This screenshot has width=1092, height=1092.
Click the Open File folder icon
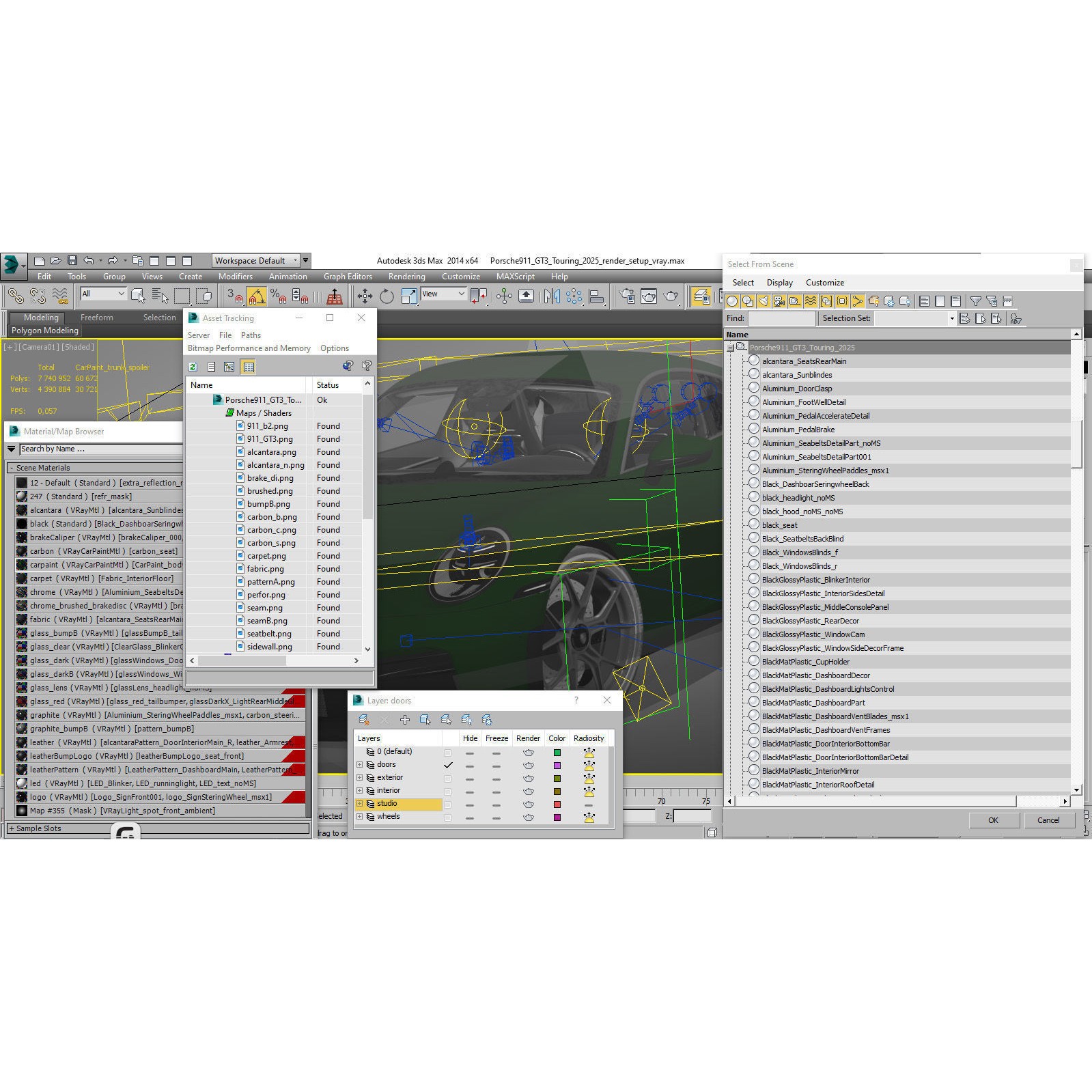(x=55, y=261)
